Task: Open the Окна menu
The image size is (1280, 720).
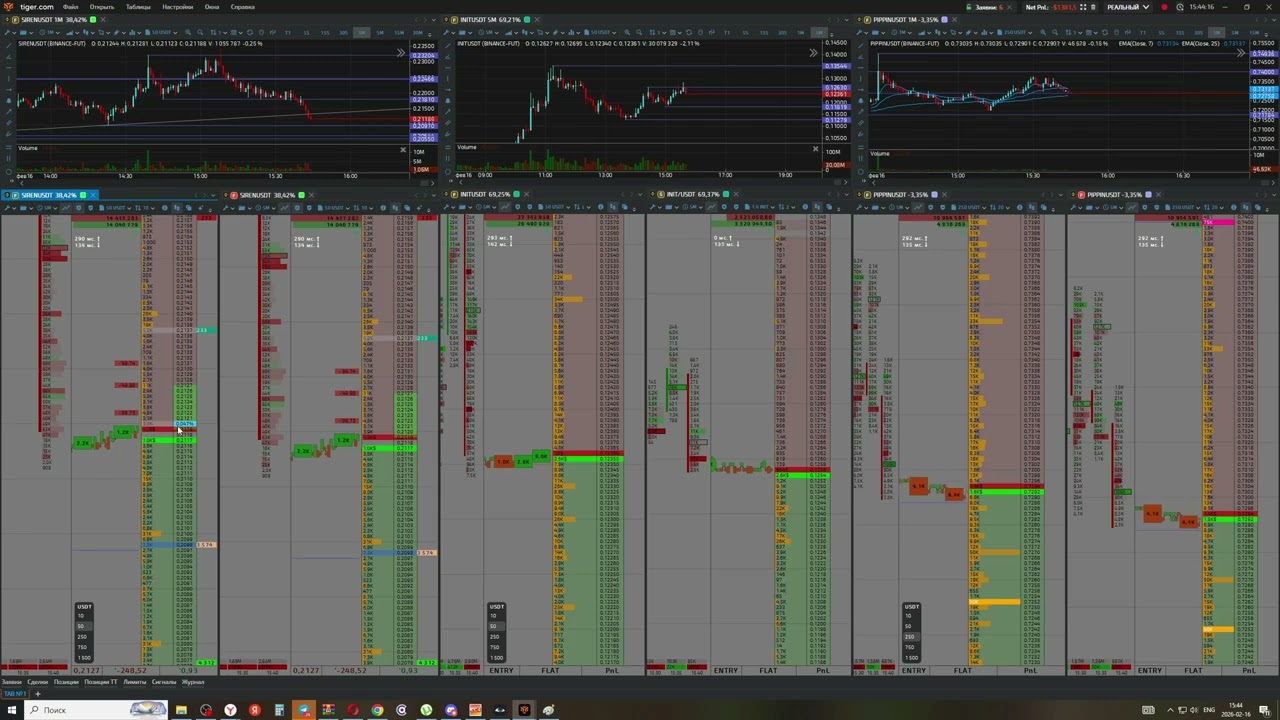Action: pos(212,7)
